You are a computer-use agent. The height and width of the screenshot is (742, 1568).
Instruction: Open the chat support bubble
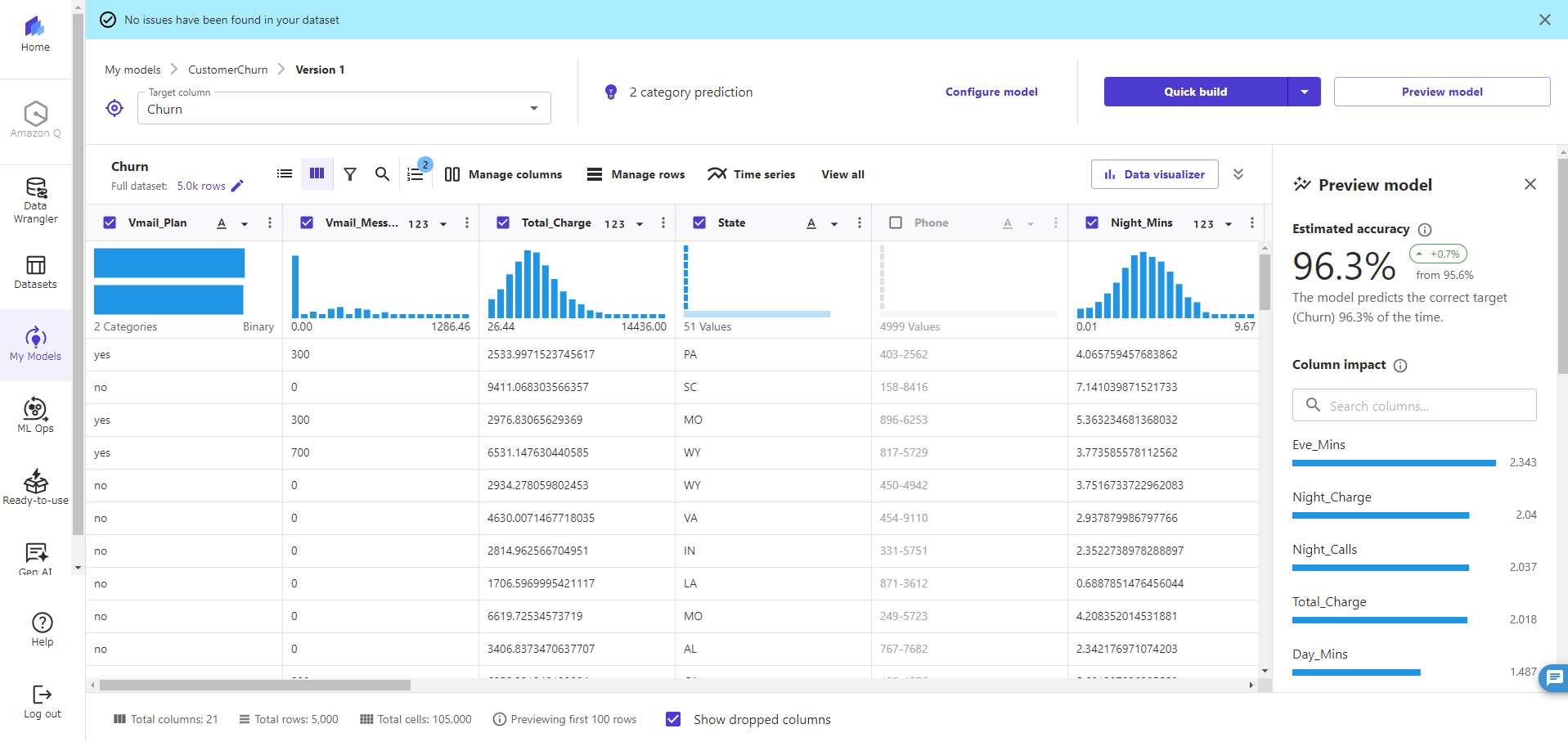point(1554,677)
